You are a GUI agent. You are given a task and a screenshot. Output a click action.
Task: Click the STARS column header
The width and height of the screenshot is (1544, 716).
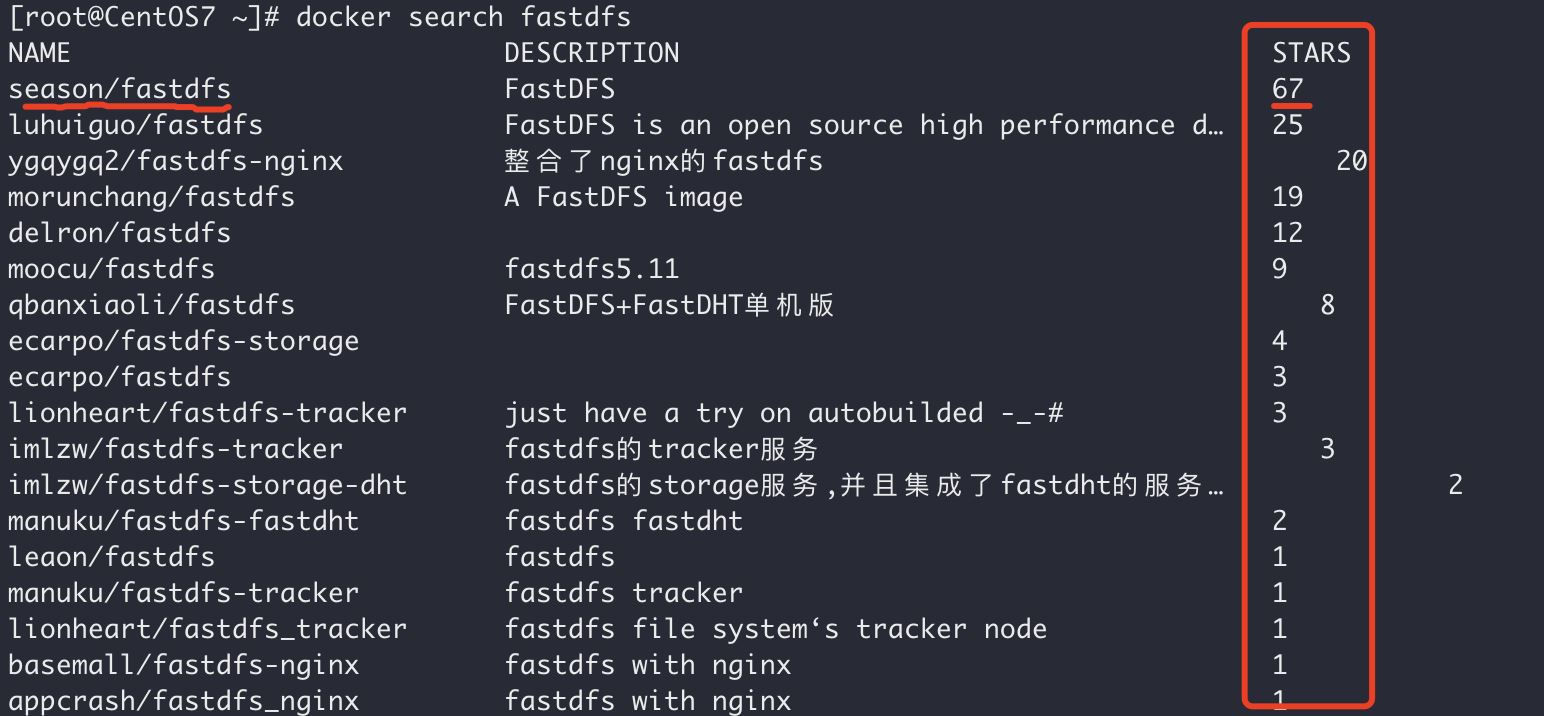[x=1311, y=53]
